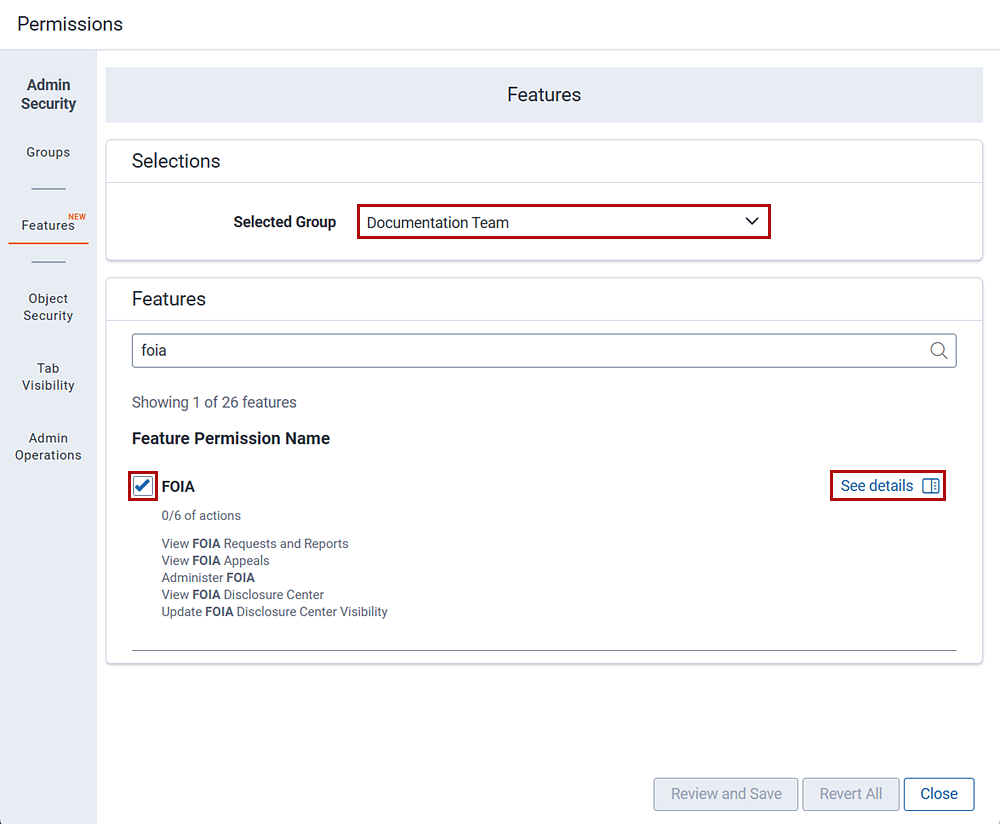Image resolution: width=1000 pixels, height=824 pixels.
Task: Click the Permissions dialog title
Action: [x=70, y=24]
